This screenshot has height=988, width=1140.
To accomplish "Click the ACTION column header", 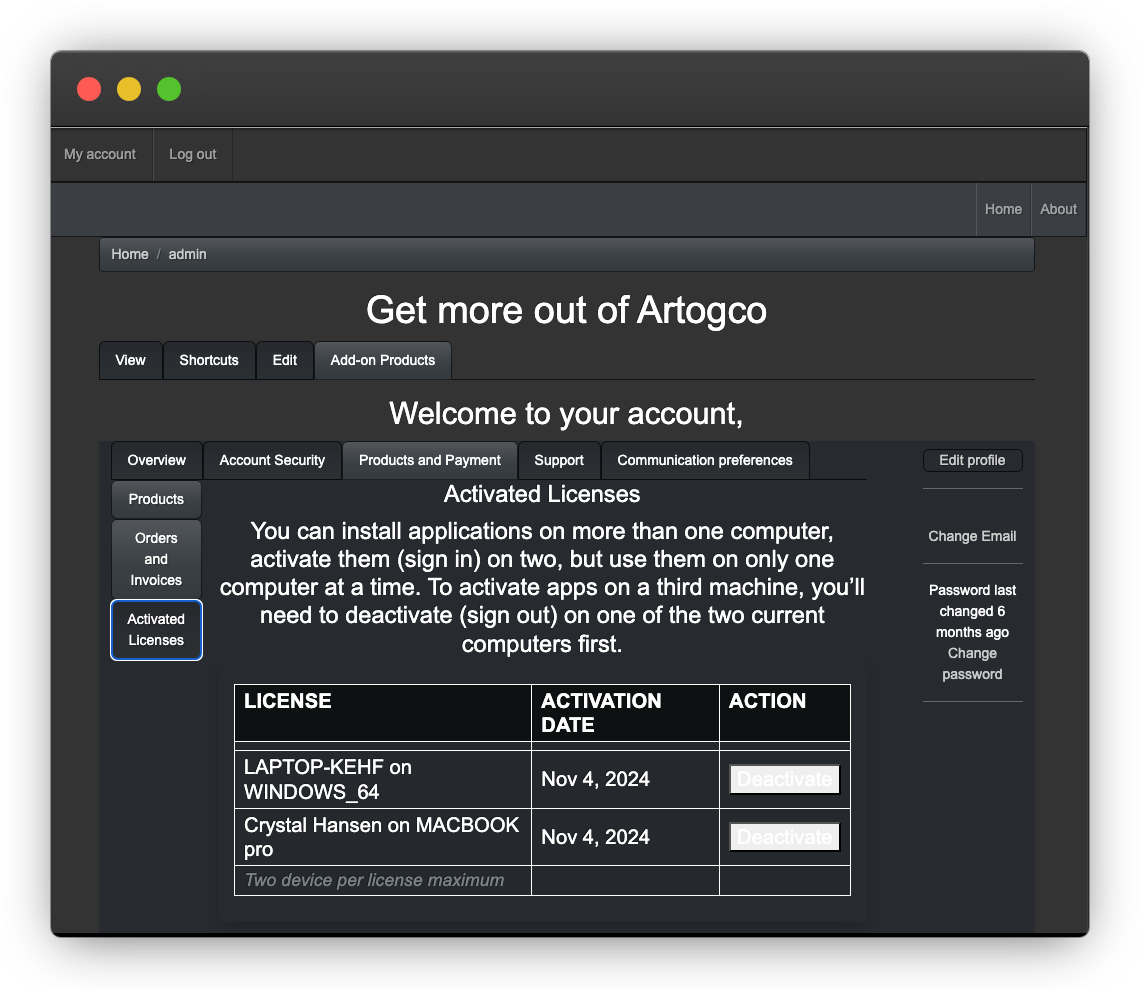I will 785,713.
